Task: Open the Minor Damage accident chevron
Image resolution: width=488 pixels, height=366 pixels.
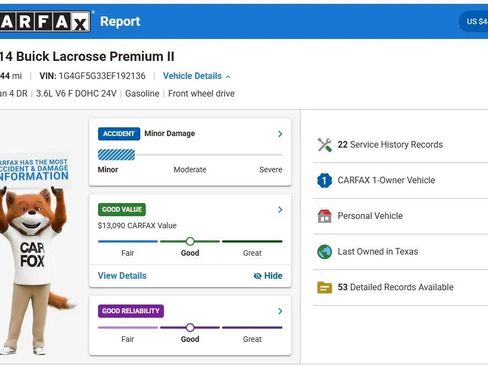Action: (x=280, y=134)
